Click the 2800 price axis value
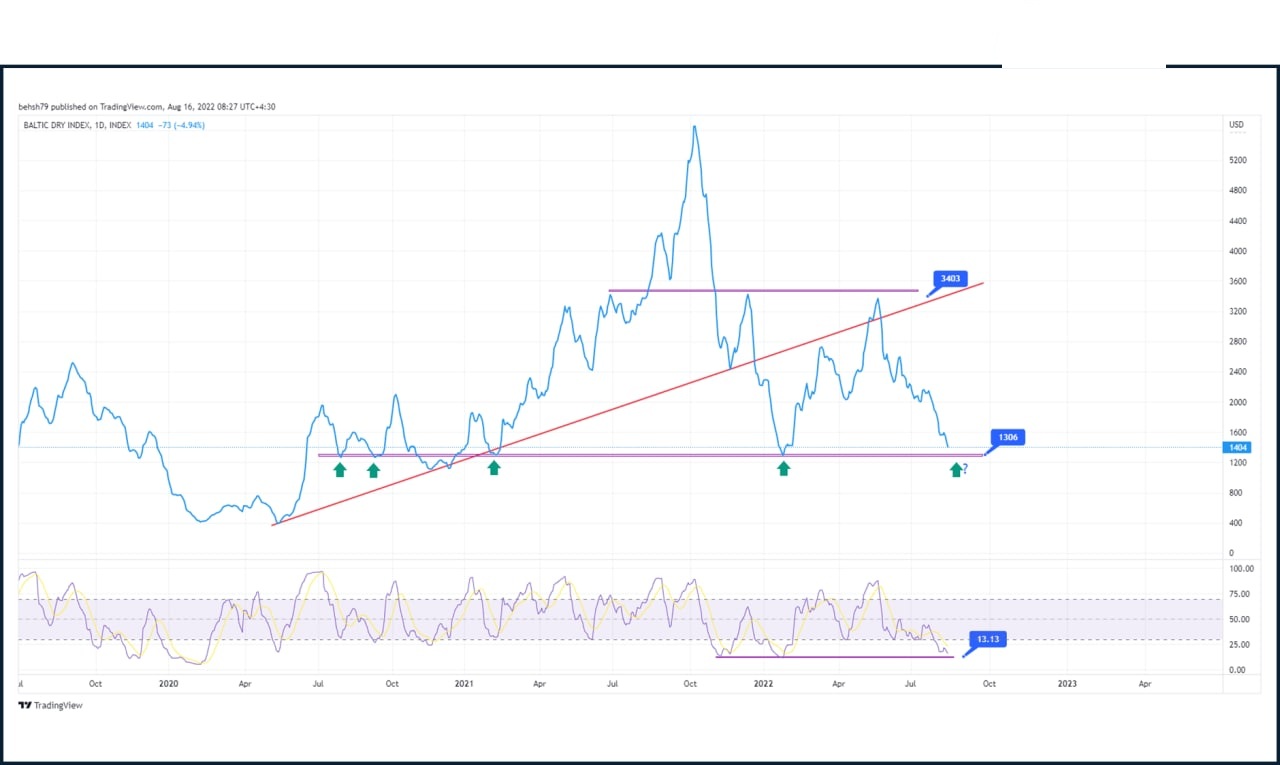Viewport: 1280px width, 765px height. (1237, 341)
